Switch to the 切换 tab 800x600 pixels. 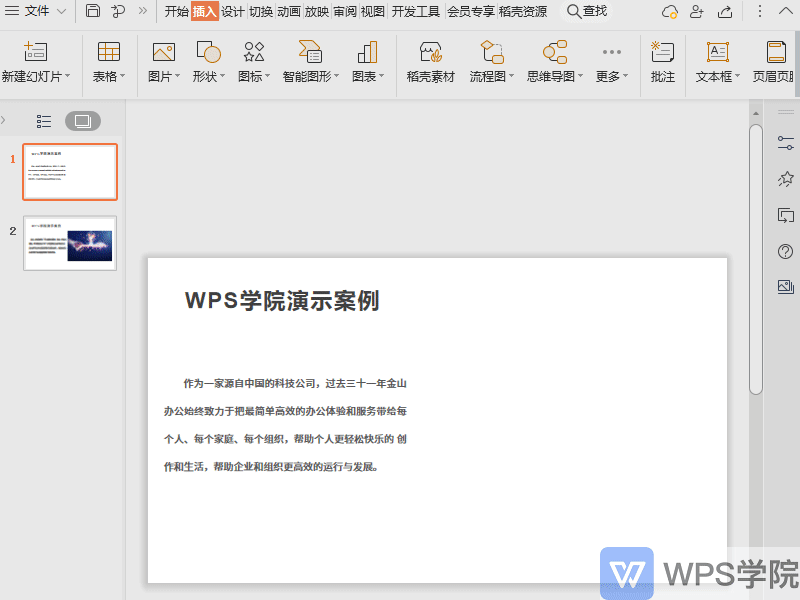261,11
